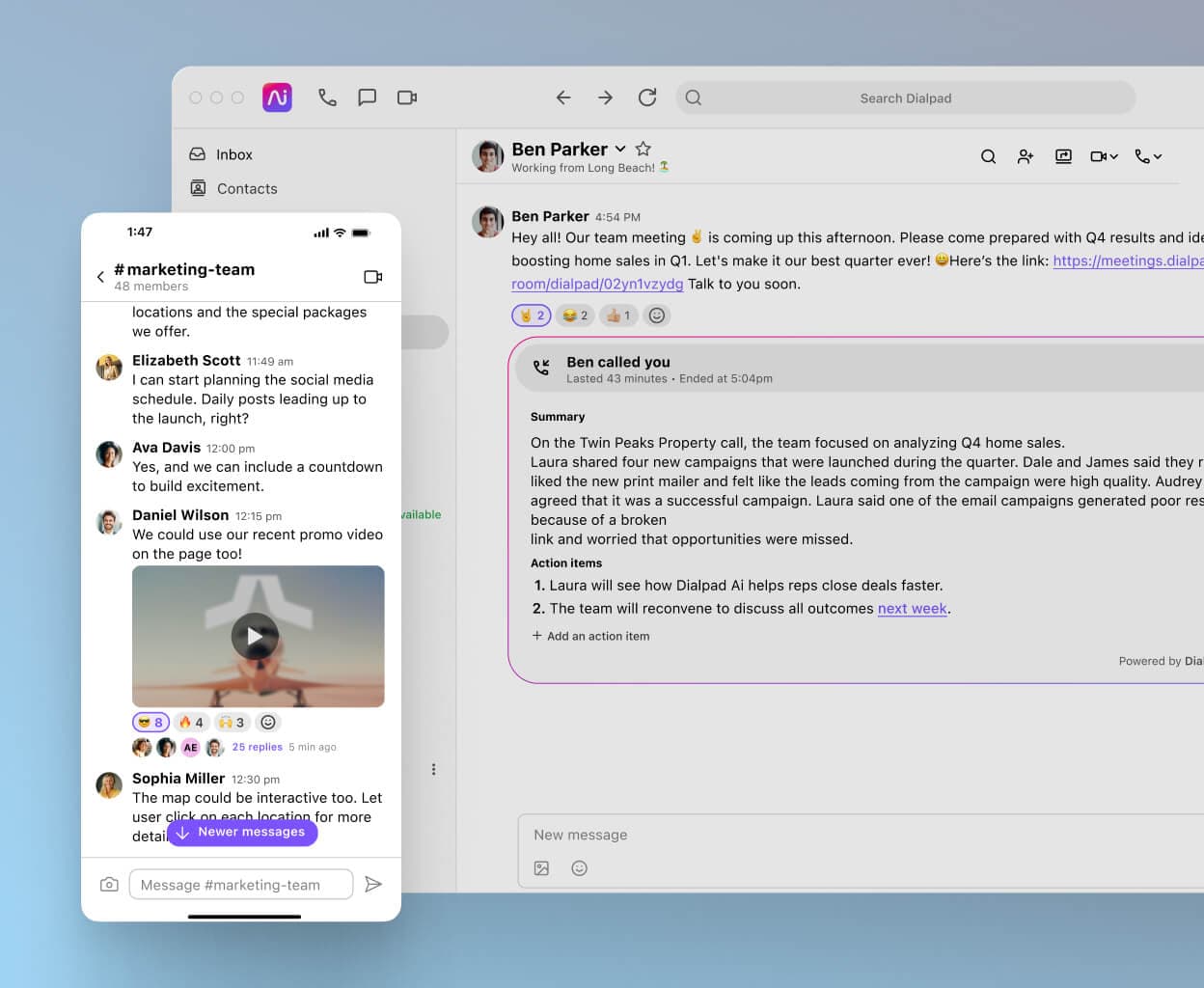Start a video call from the mobile chat header
The width and height of the screenshot is (1204, 988).
coord(372,276)
